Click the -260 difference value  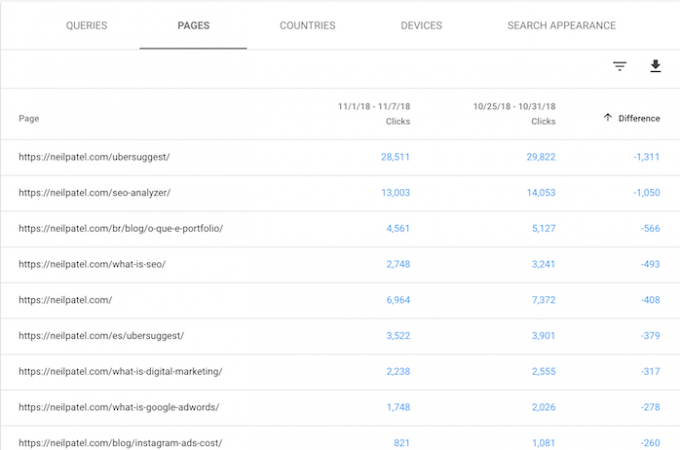(x=650, y=443)
